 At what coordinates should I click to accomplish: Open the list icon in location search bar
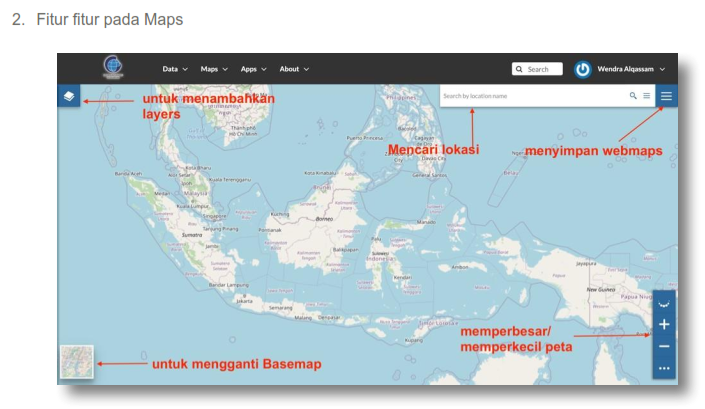(x=646, y=96)
